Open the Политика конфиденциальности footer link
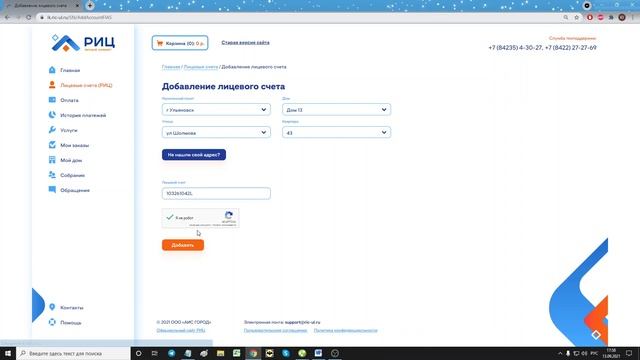 [346, 331]
